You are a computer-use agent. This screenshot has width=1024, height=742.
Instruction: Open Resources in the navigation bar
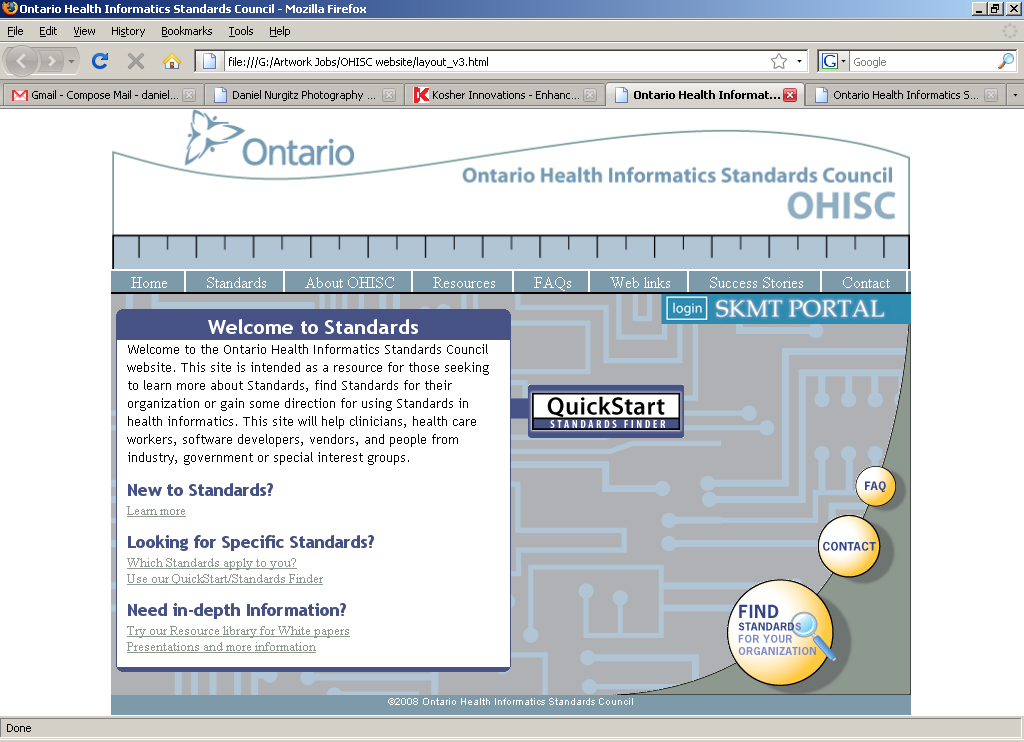[464, 283]
